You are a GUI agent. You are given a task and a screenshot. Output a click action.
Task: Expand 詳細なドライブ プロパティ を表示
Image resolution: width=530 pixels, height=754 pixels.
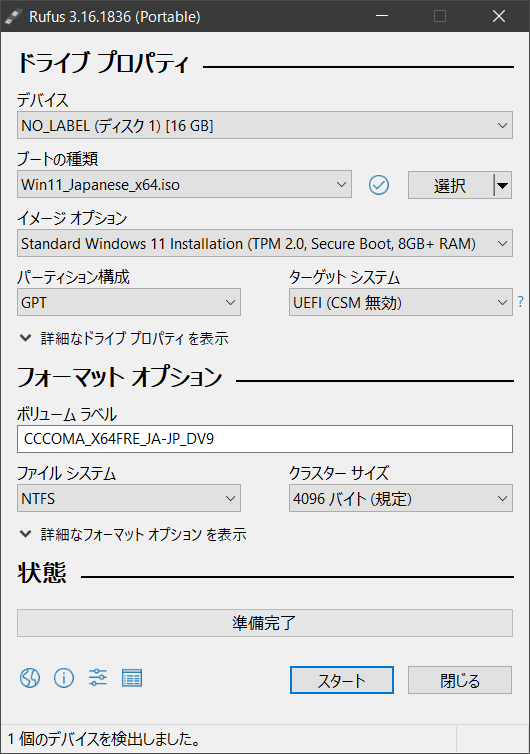pyautogui.click(x=124, y=339)
